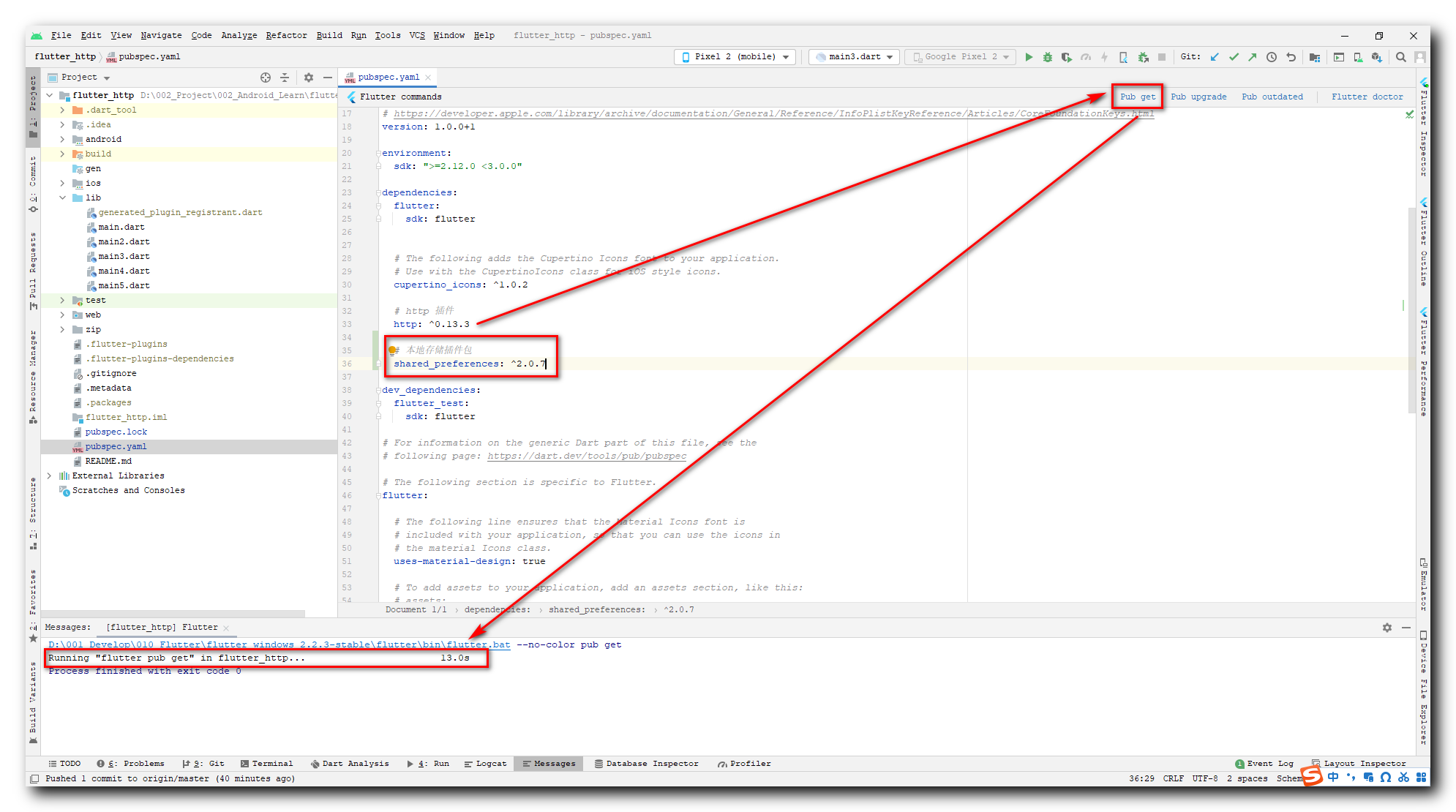Collapse all icon in Project panel header

[x=285, y=78]
